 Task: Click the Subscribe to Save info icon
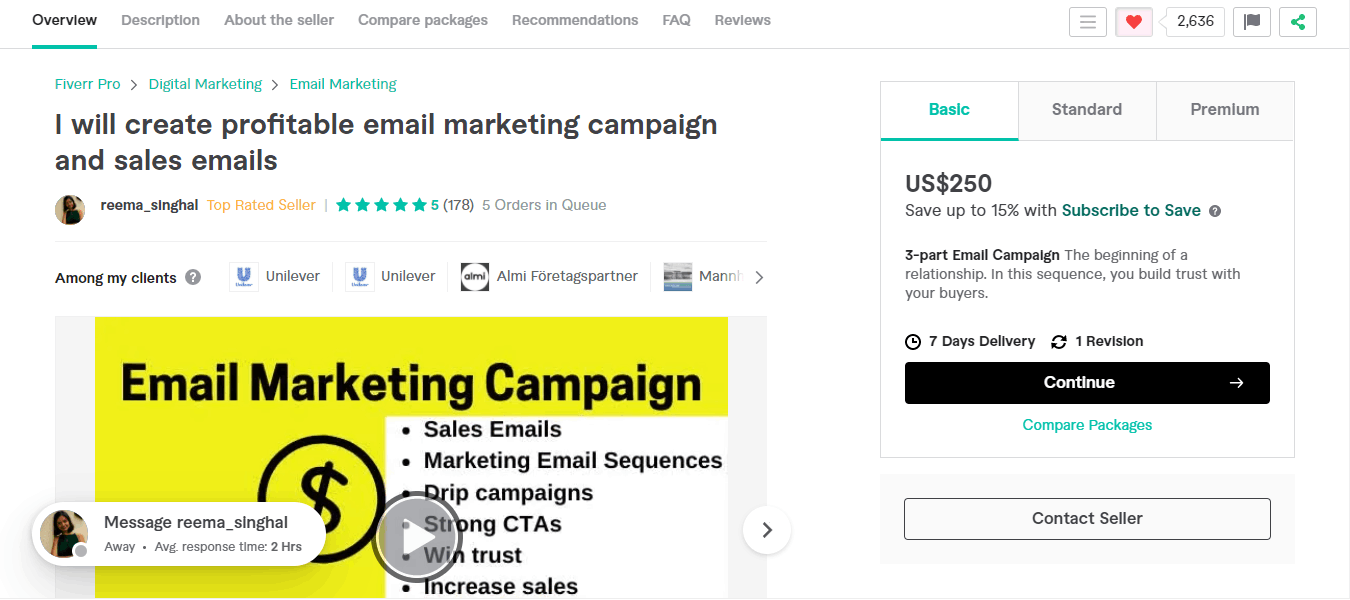click(x=1215, y=211)
